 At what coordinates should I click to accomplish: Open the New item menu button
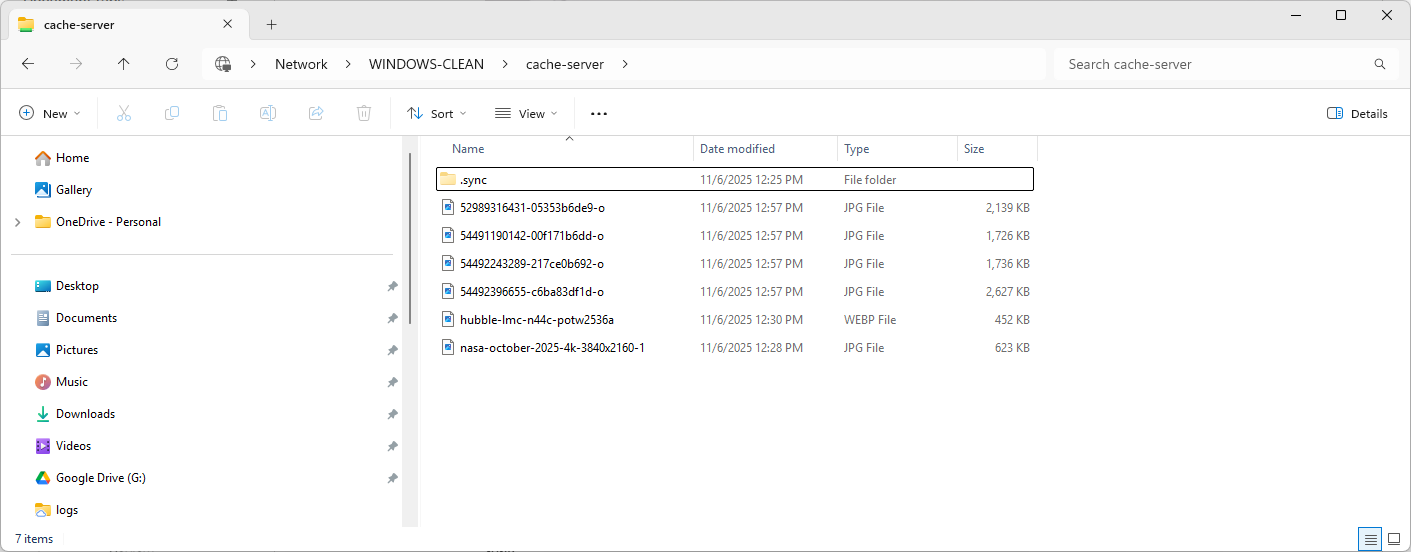pyautogui.click(x=50, y=113)
